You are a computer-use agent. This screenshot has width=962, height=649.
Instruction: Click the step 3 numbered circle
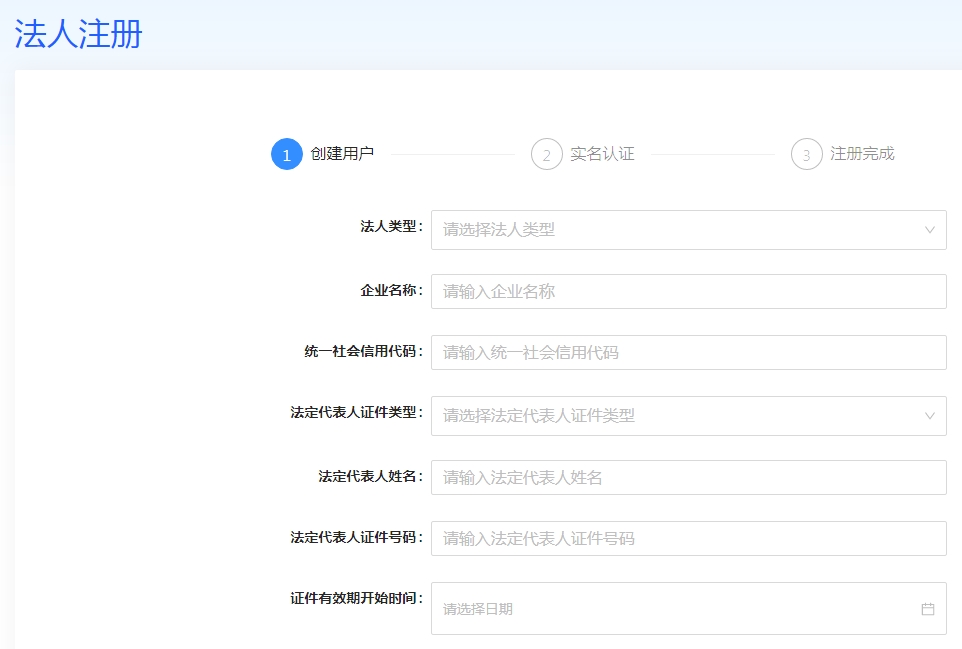pyautogui.click(x=807, y=154)
